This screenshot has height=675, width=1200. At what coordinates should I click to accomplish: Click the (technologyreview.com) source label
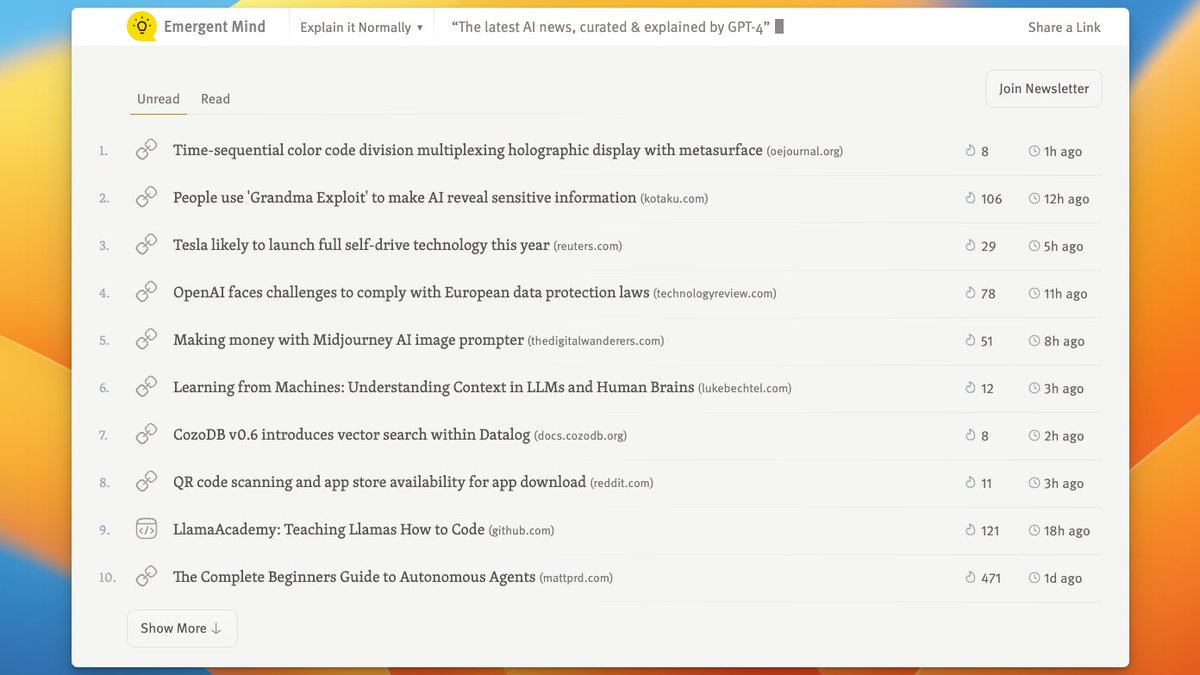coord(715,294)
